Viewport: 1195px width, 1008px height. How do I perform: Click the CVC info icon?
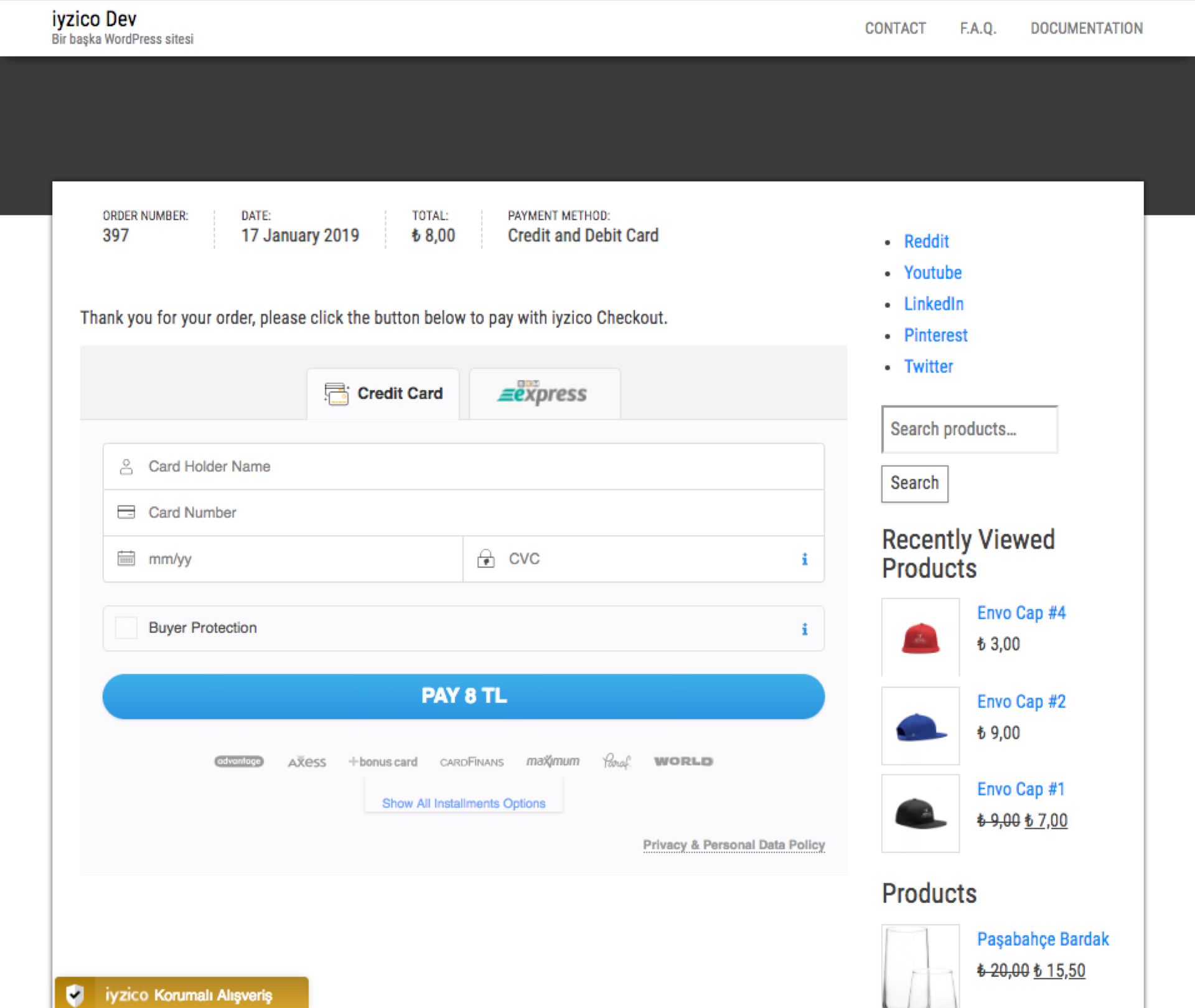pos(804,559)
